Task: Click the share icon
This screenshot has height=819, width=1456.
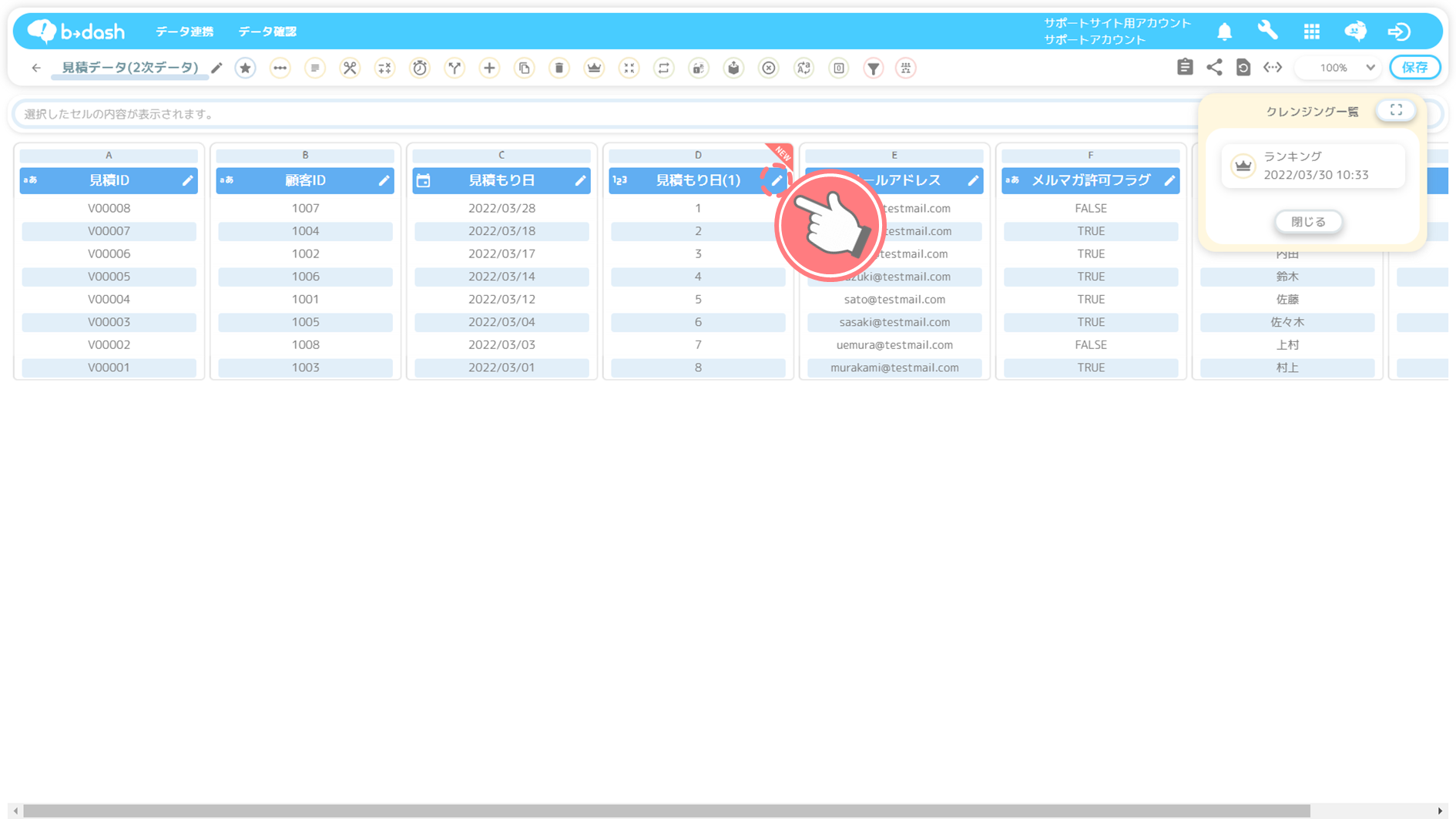Action: tap(1214, 68)
